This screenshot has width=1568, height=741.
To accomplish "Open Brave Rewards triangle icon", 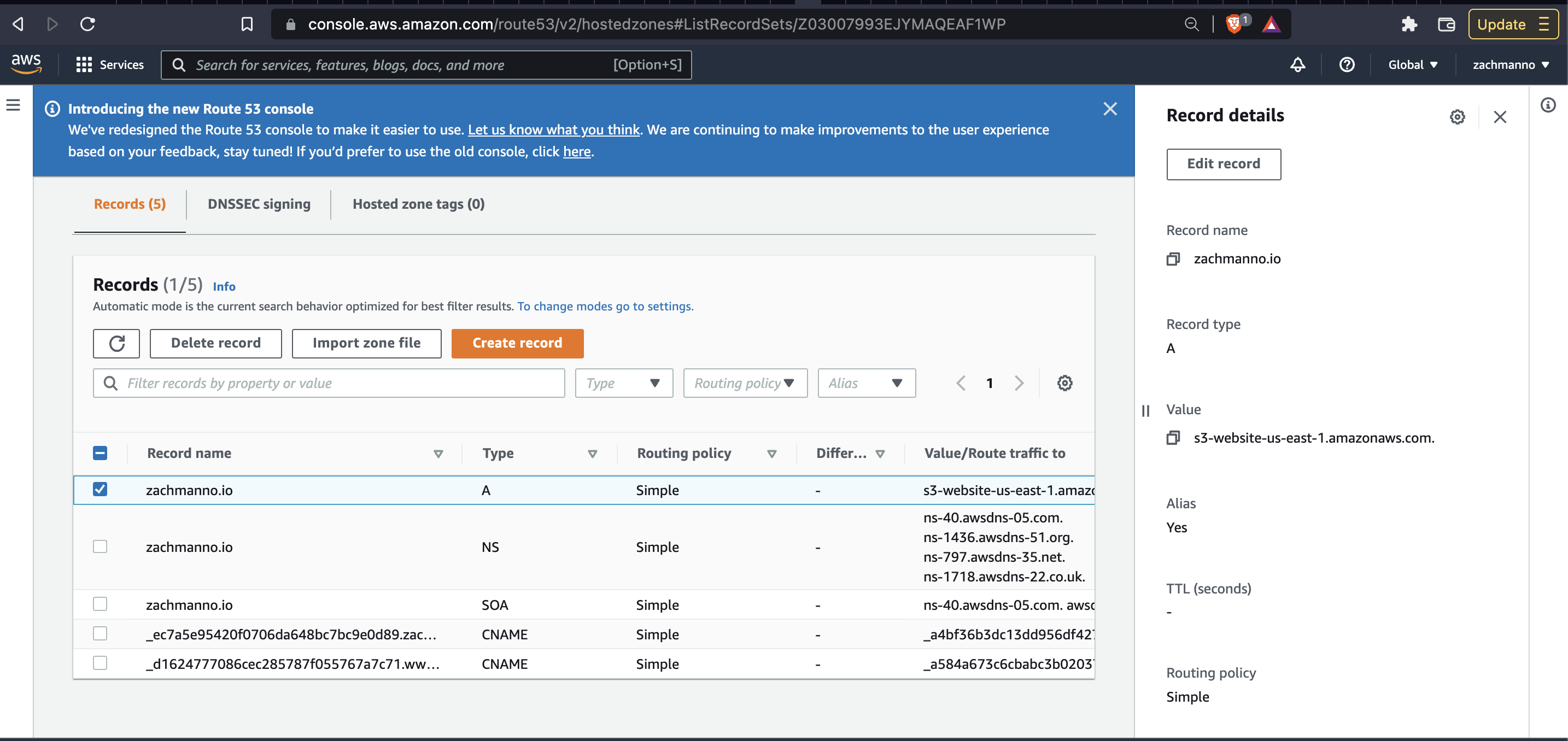I will coord(1271,25).
